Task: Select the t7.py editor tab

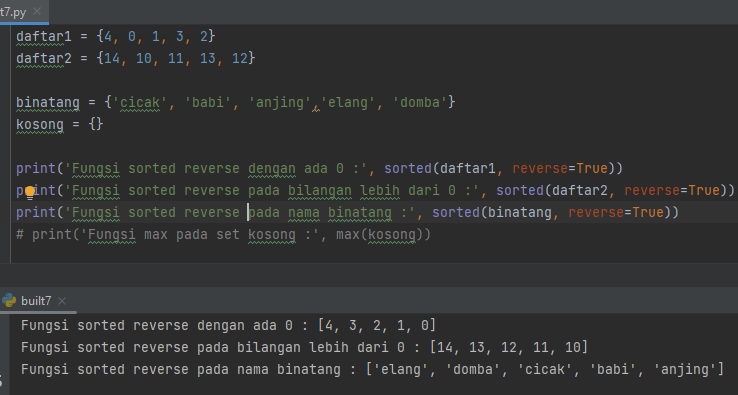Action: click(x=14, y=12)
